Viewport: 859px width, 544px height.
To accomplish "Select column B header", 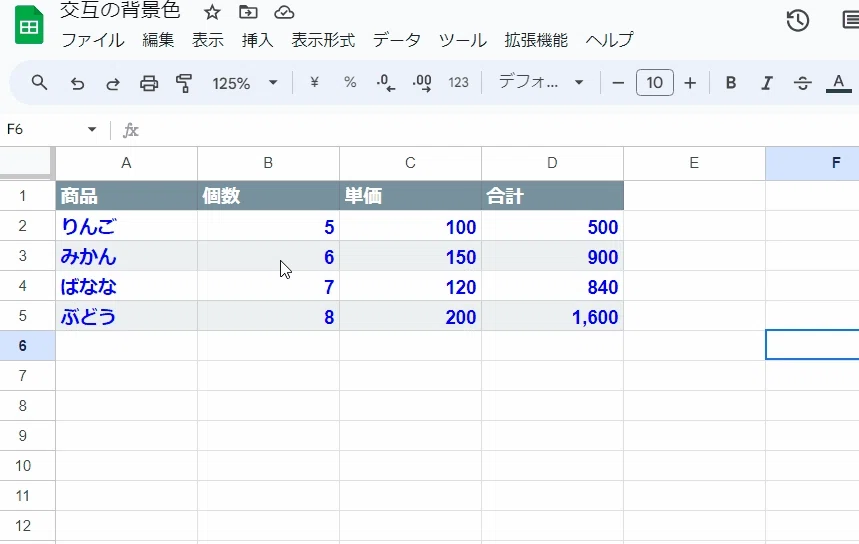I will pos(268,163).
